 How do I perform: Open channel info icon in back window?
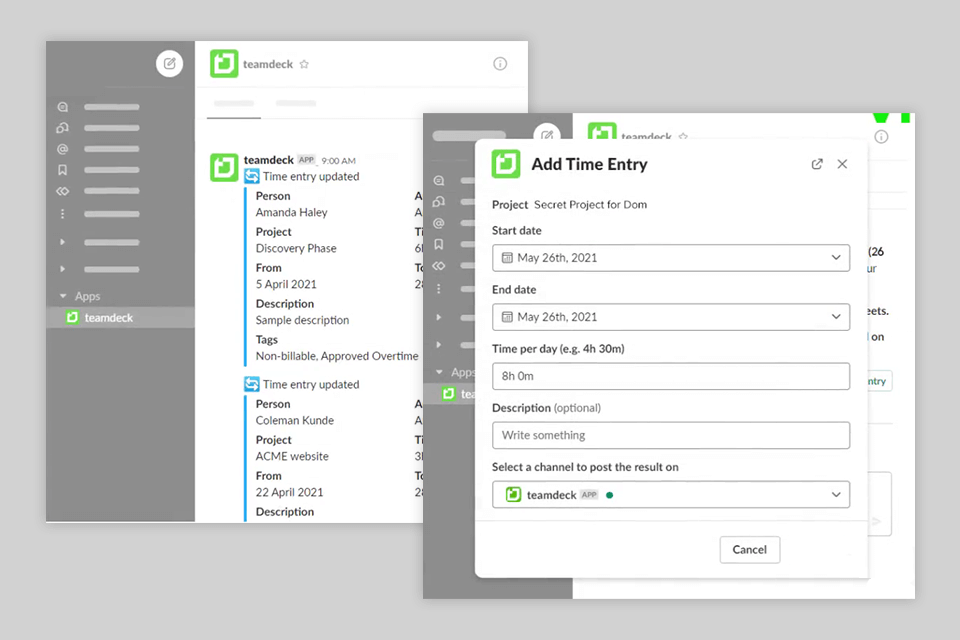click(500, 64)
